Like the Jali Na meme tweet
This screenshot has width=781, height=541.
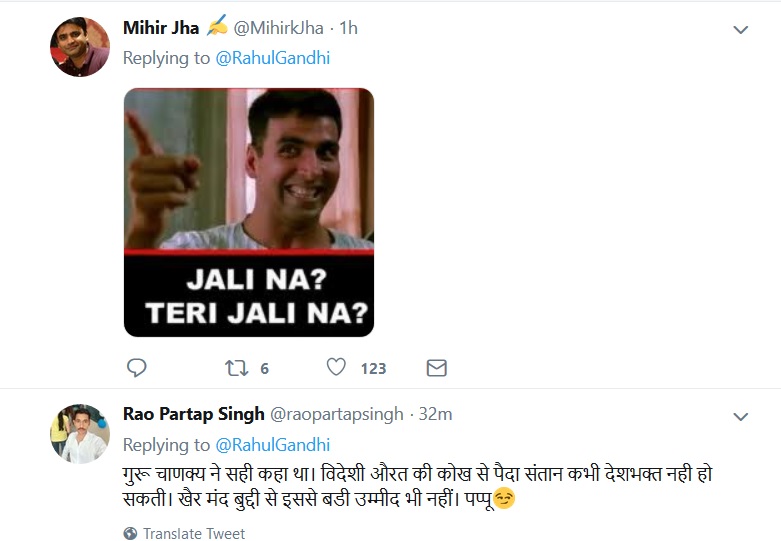point(336,367)
